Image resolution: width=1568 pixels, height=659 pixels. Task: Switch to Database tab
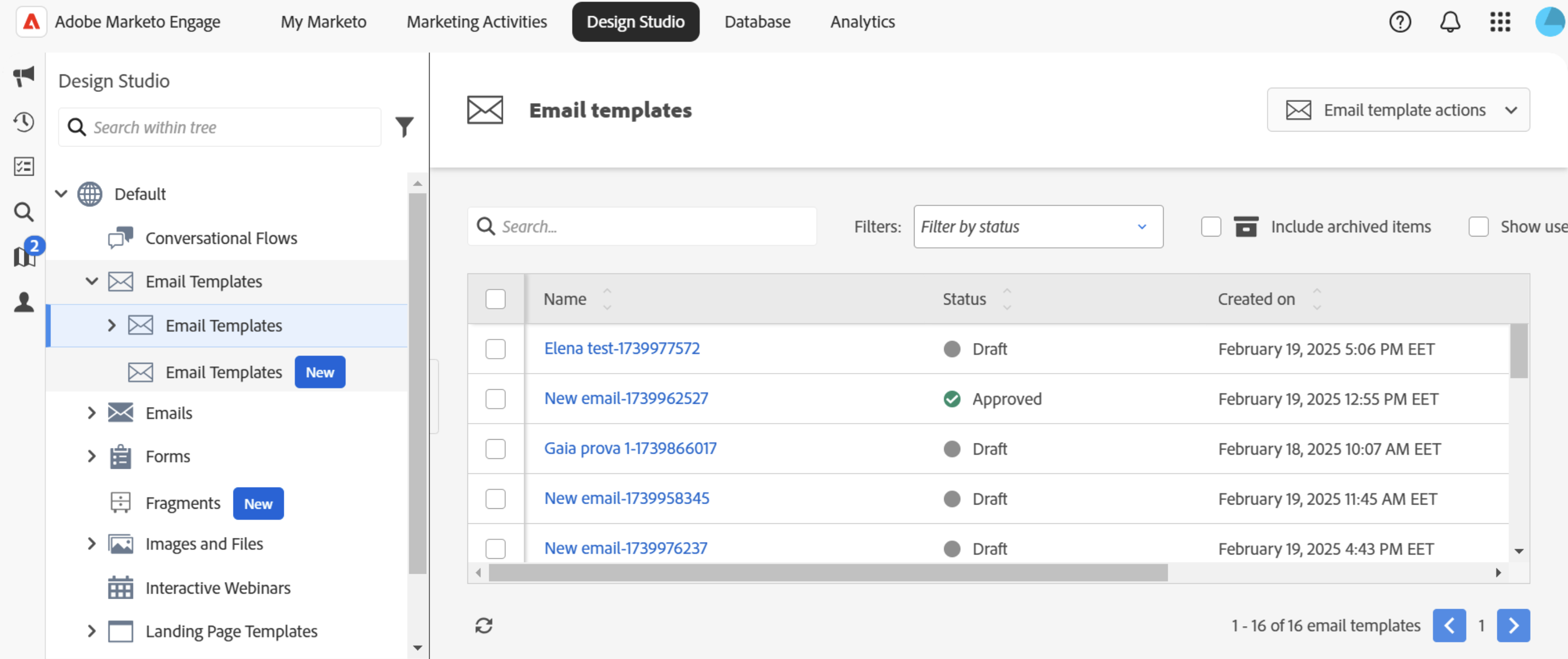[x=757, y=22]
